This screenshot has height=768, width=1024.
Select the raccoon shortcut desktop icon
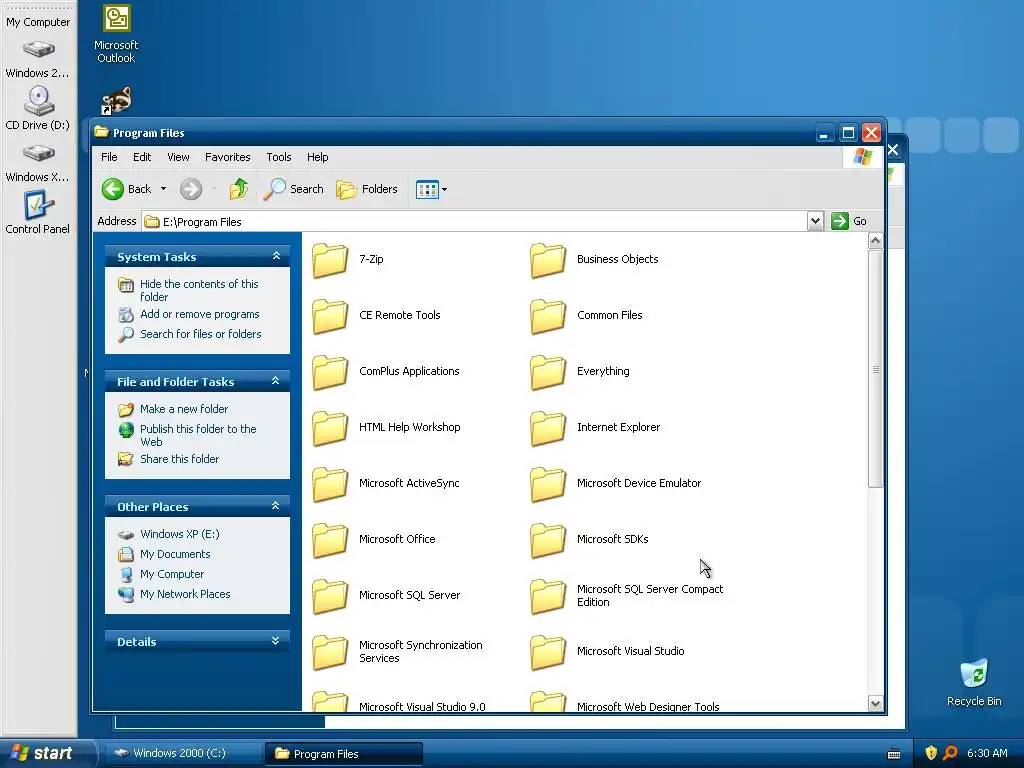tap(116, 101)
